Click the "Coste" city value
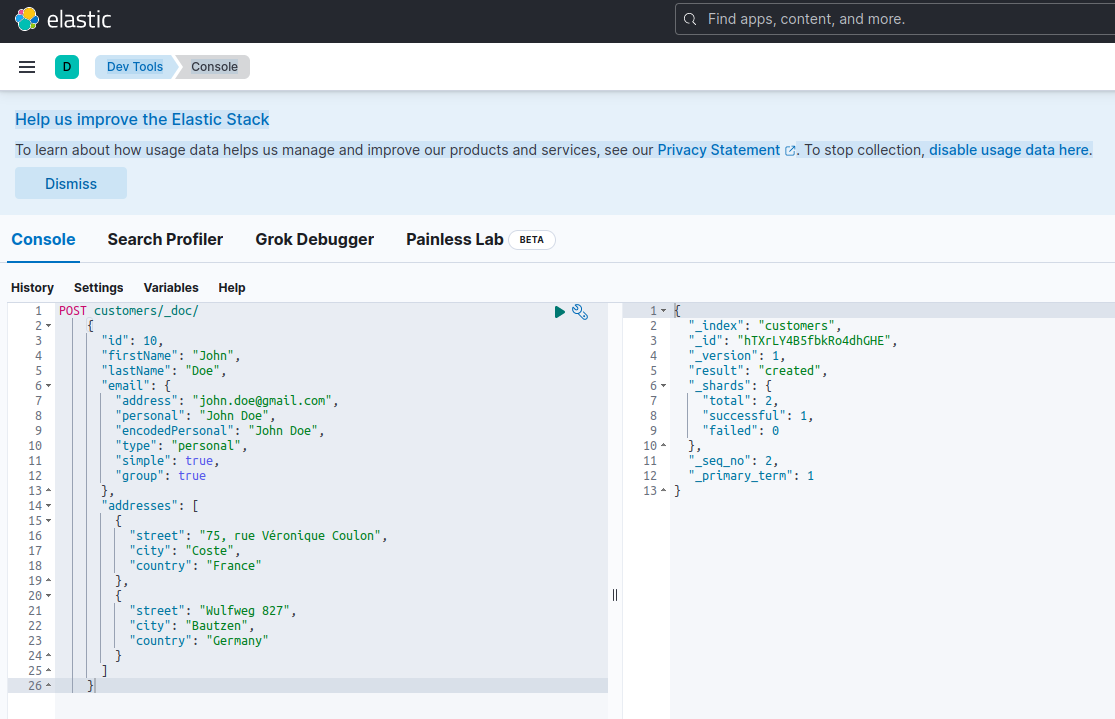Image resolution: width=1115 pixels, height=719 pixels. click(209, 550)
